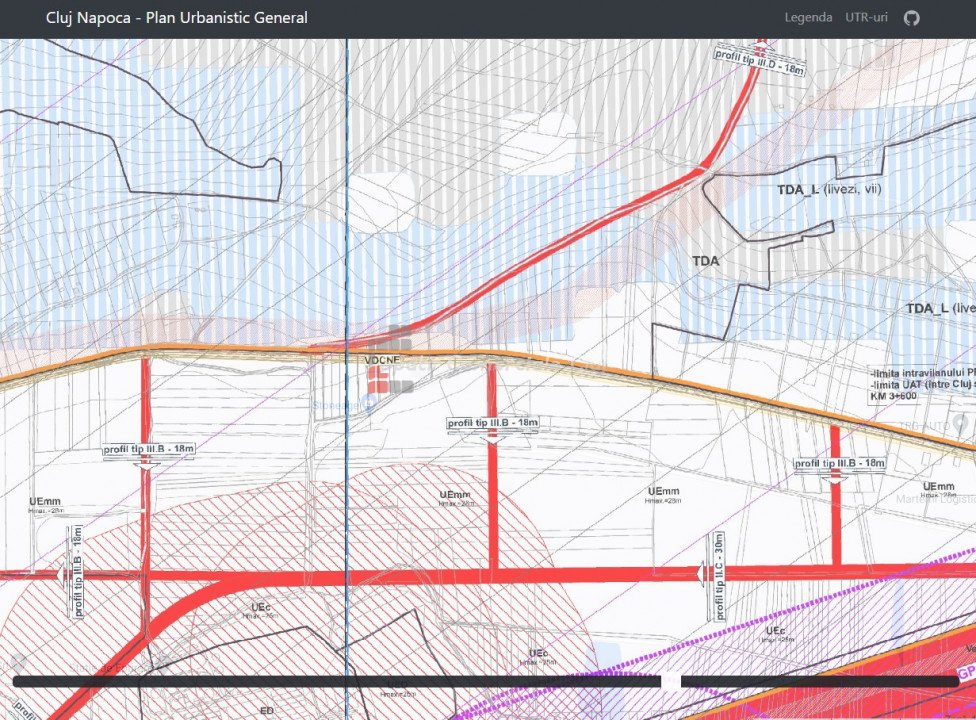
Task: Click the 'profil tip II.C - 30m' vertical label
Action: click(x=719, y=575)
